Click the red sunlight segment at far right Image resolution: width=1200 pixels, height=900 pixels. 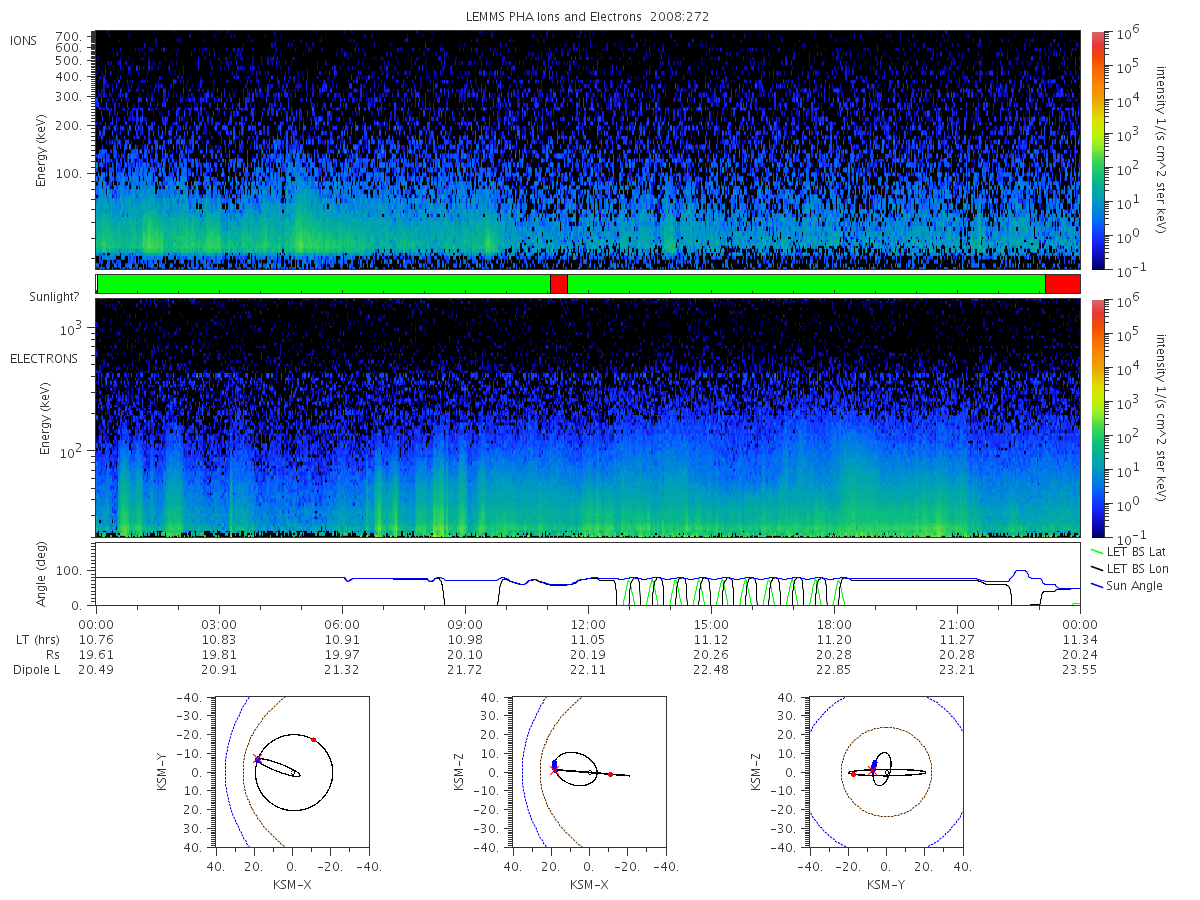(1063, 284)
